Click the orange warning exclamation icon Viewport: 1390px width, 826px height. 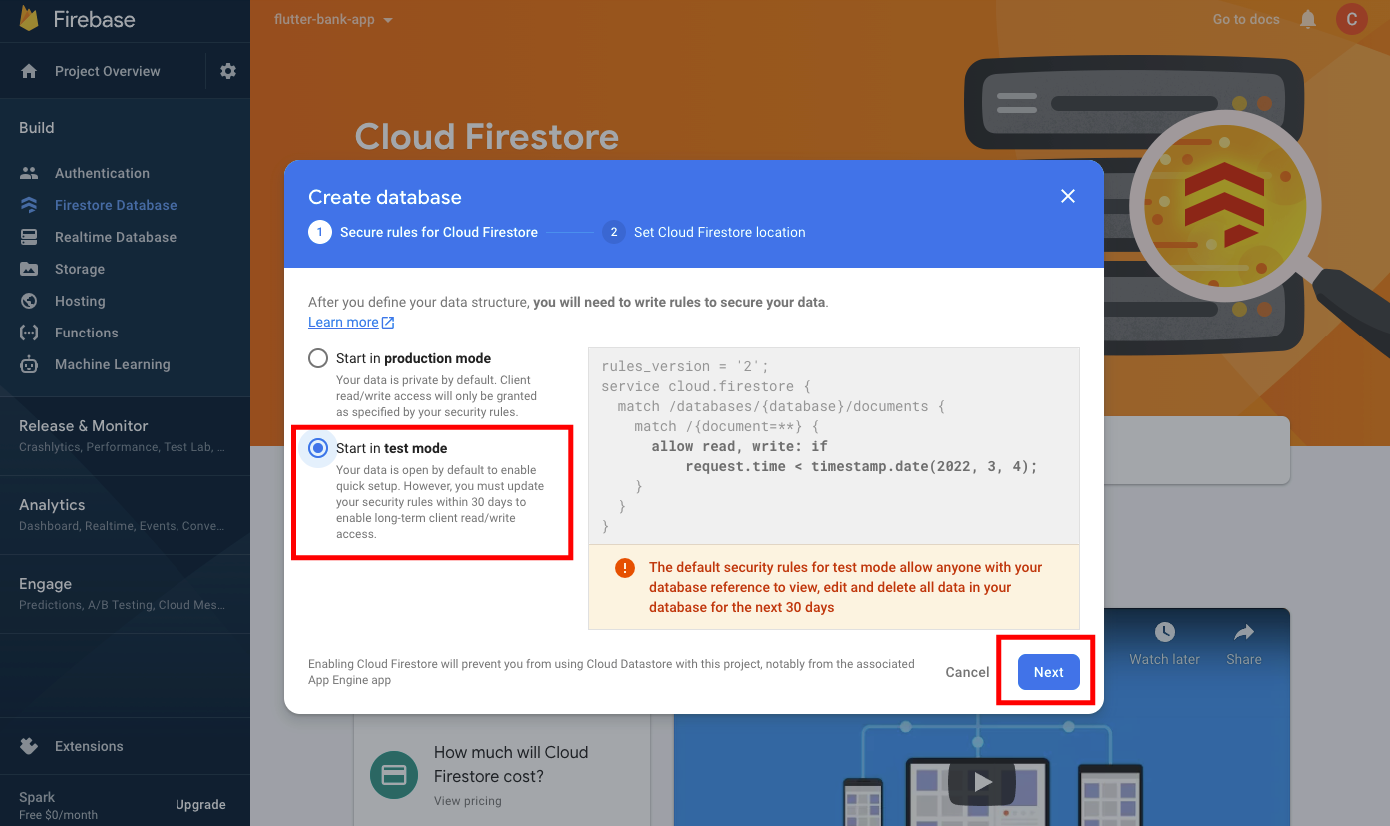[625, 568]
